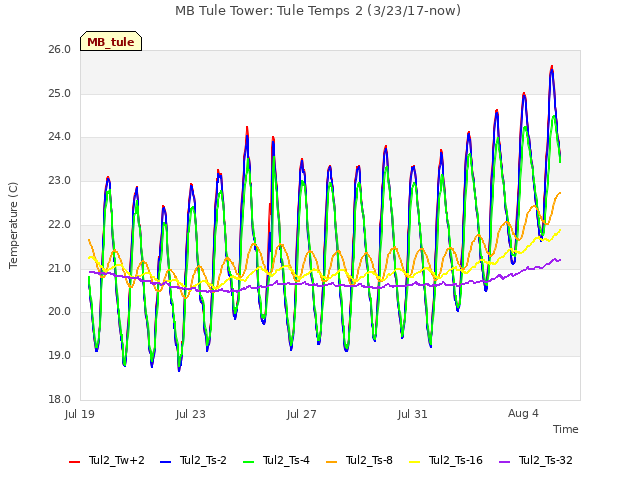The image size is (640, 480).
Task: Click the end of the purple Tul2_Ts-32 line
Action: click(x=560, y=260)
